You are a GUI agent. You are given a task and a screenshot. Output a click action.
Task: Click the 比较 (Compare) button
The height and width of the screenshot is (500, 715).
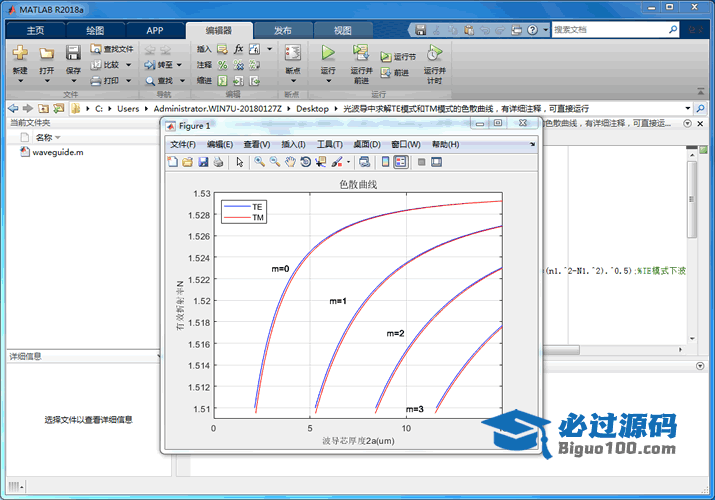105,65
